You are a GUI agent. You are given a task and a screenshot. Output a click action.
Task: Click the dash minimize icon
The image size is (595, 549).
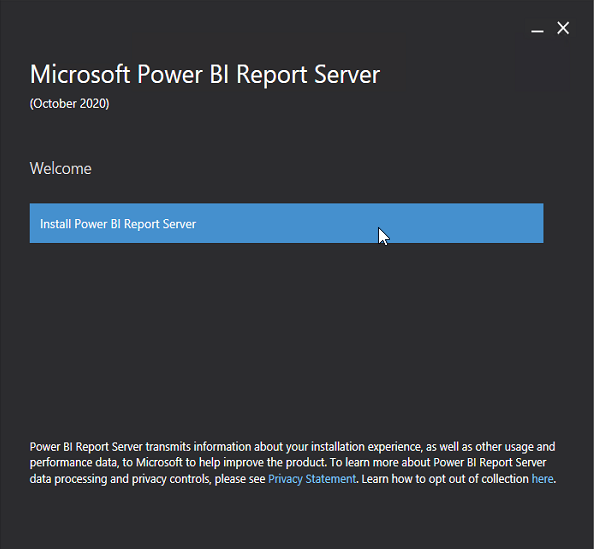coord(537,31)
